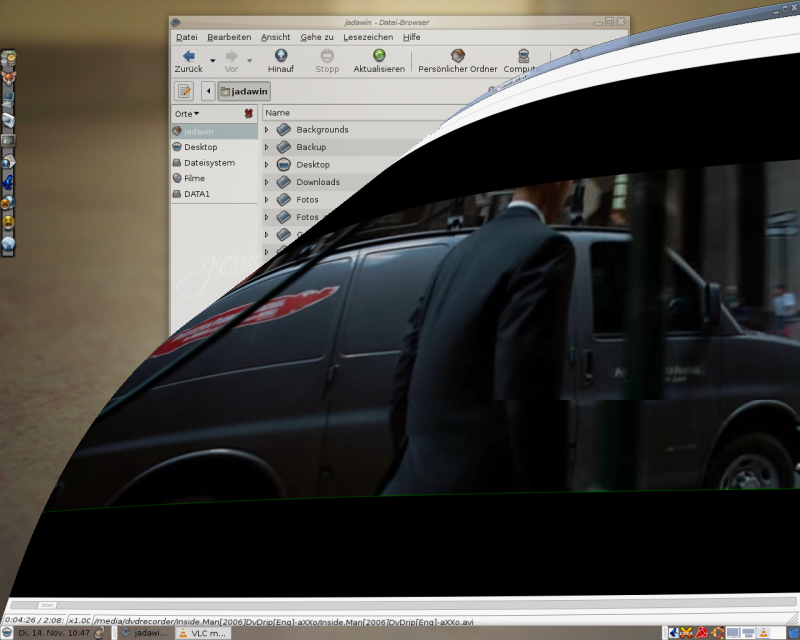Screen dimensions: 800x640
Task: Click the mail envelope globe dock icon
Action: pyautogui.click(x=8, y=161)
